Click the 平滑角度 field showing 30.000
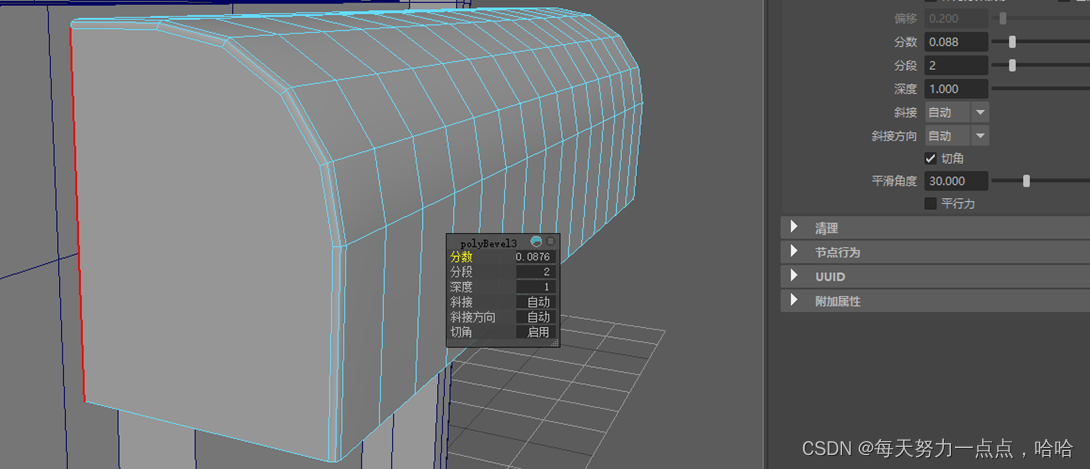1090x469 pixels. click(x=957, y=181)
